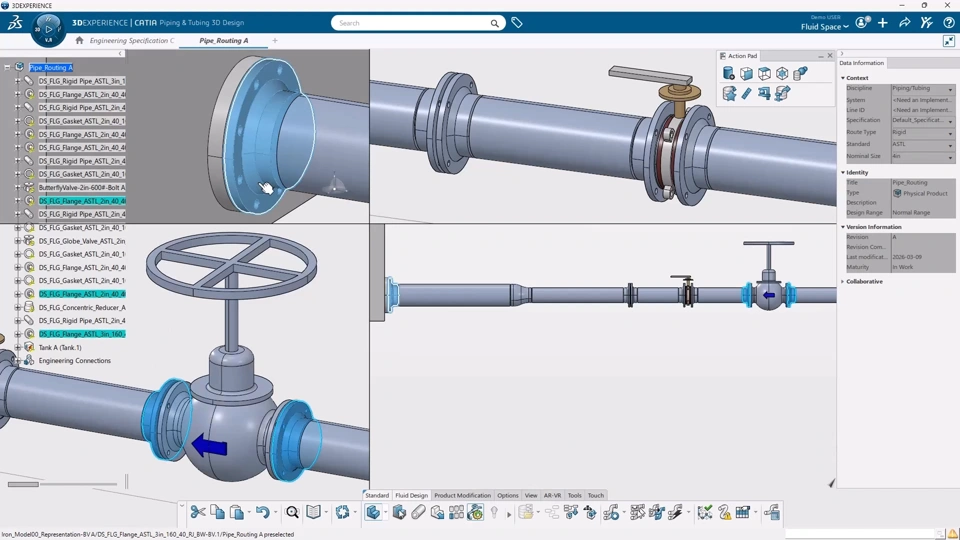Viewport: 960px width, 540px height.
Task: Click the search magnifier in Search field
Action: [x=494, y=23]
